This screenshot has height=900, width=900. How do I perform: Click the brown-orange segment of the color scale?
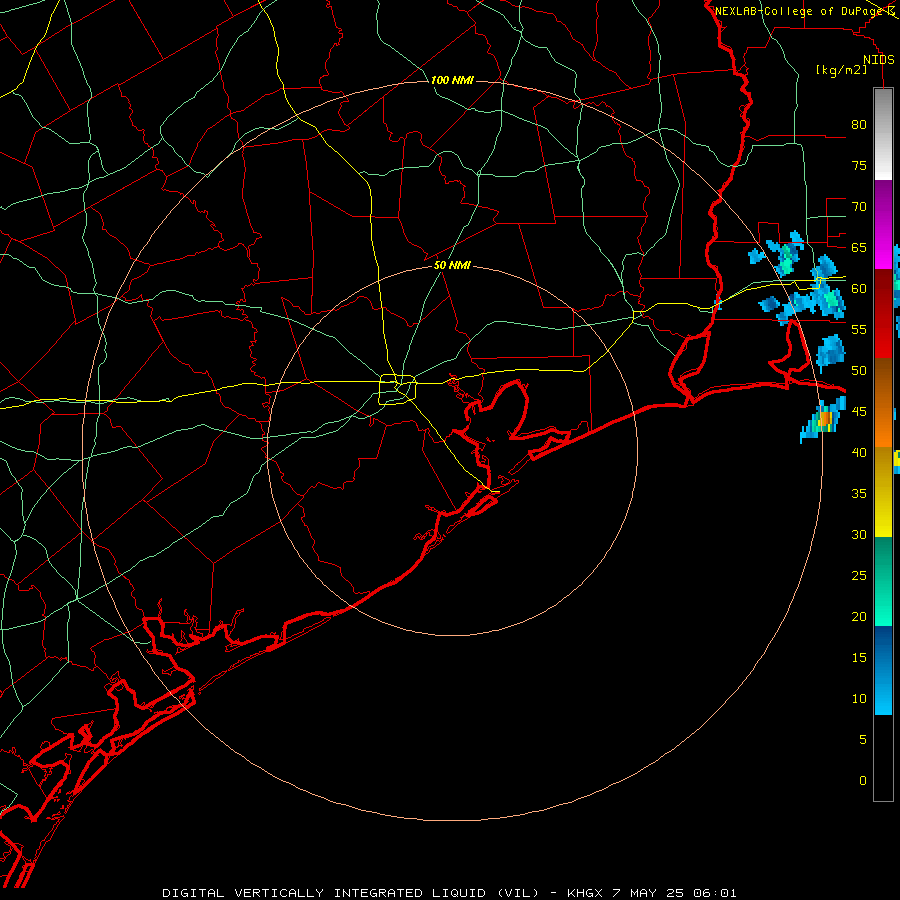click(883, 402)
